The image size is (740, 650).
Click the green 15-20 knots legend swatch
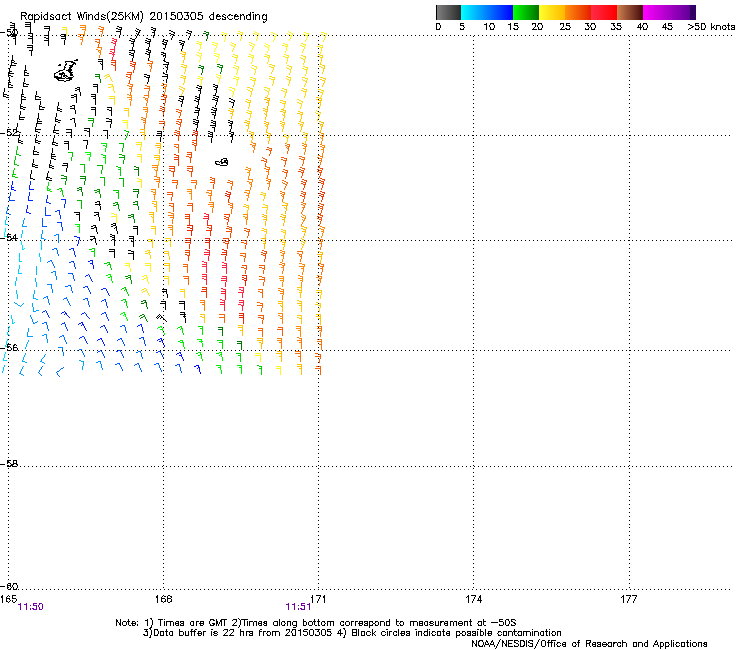(526, 12)
